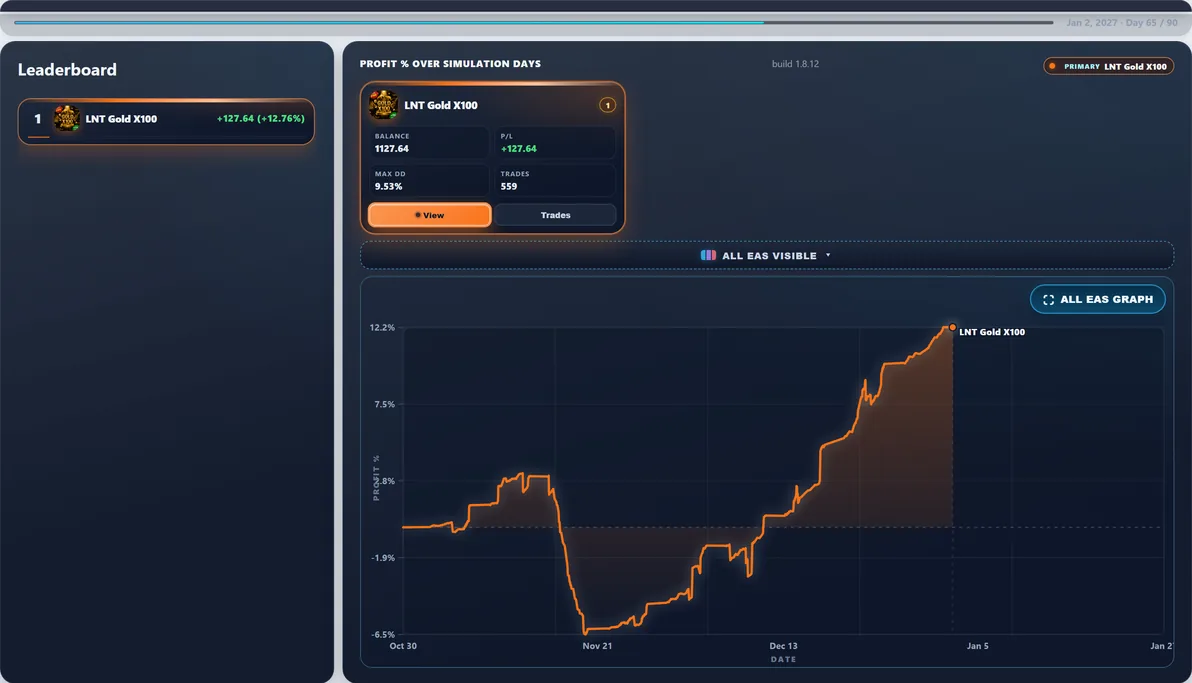Click the PRIMARY LNT Gold X100 badge
The height and width of the screenshot is (683, 1192).
click(1108, 66)
